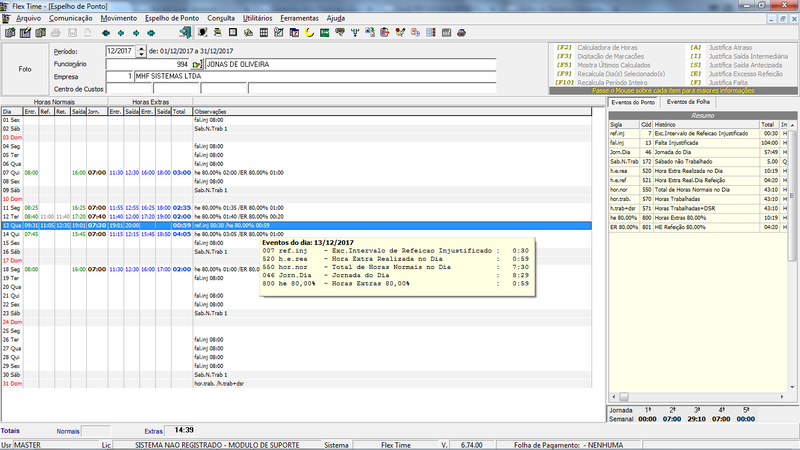Click the dark printer icon ending the toolbar

coord(461,33)
